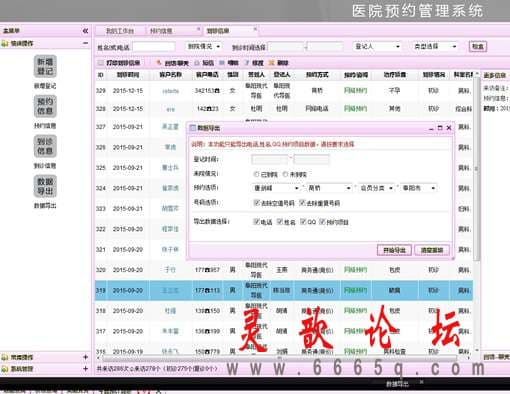Open the 预约信息 sidebar icon

click(x=45, y=106)
